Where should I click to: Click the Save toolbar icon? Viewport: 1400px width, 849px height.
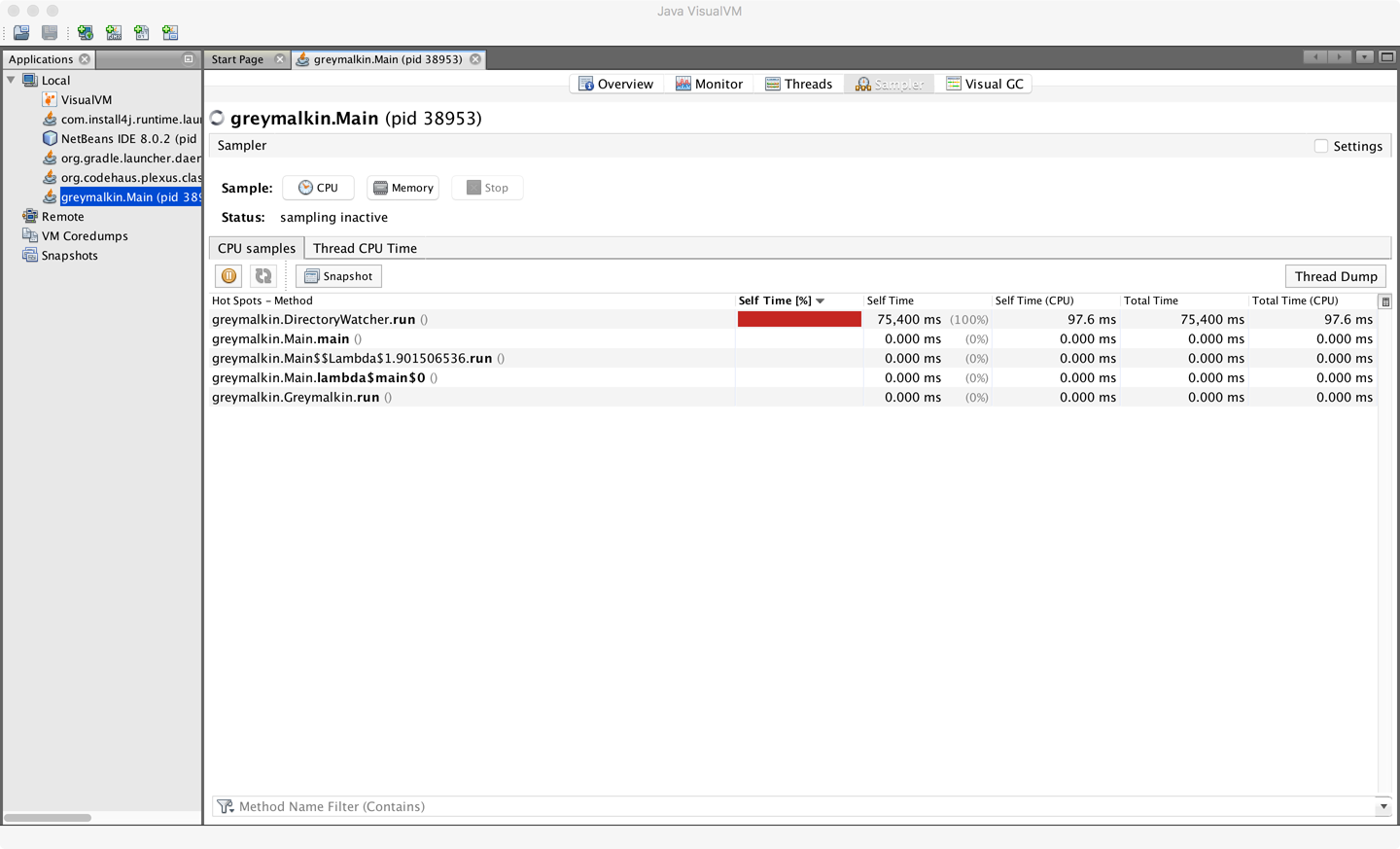[x=50, y=33]
